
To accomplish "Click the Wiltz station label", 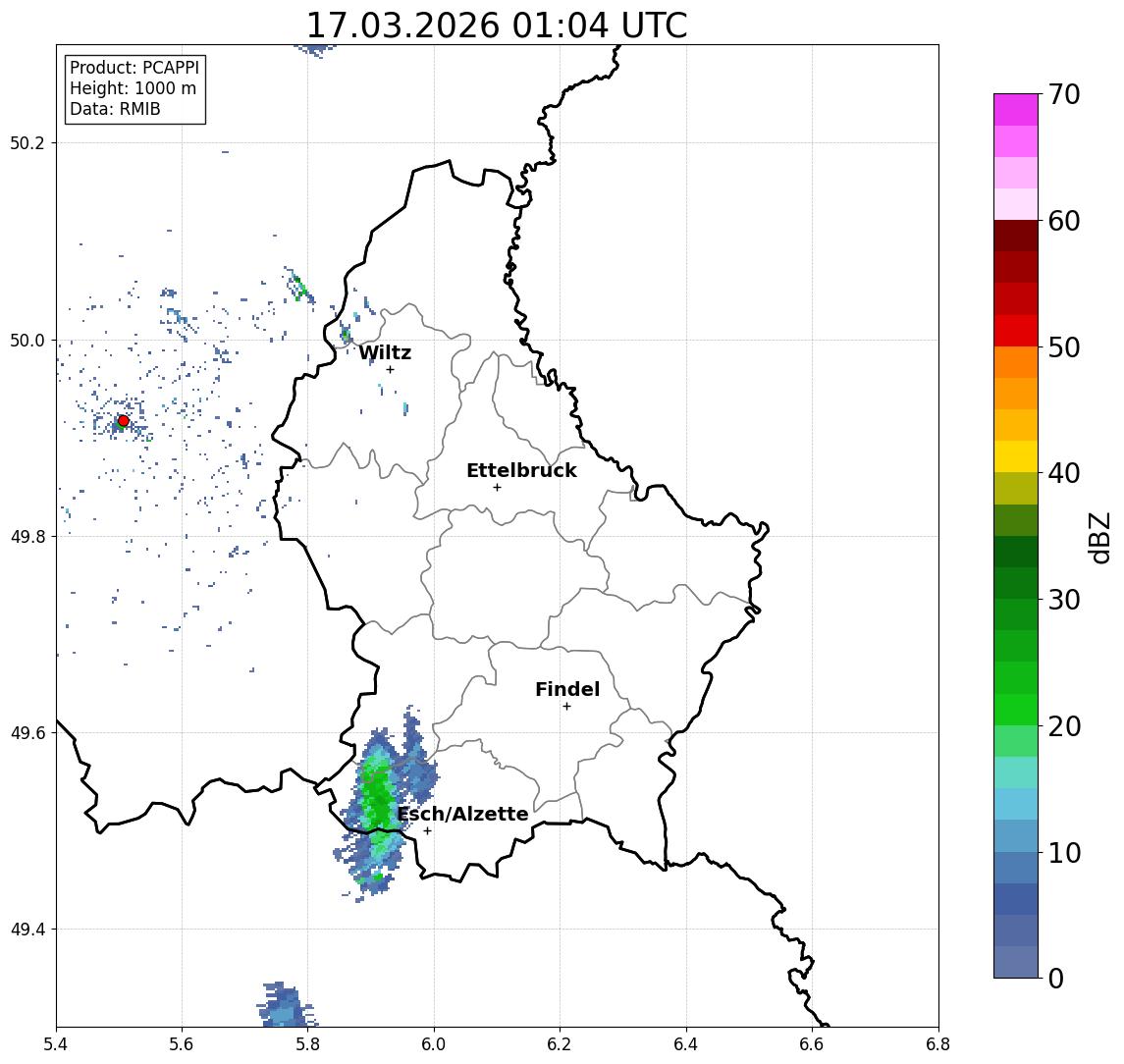I will (385, 352).
